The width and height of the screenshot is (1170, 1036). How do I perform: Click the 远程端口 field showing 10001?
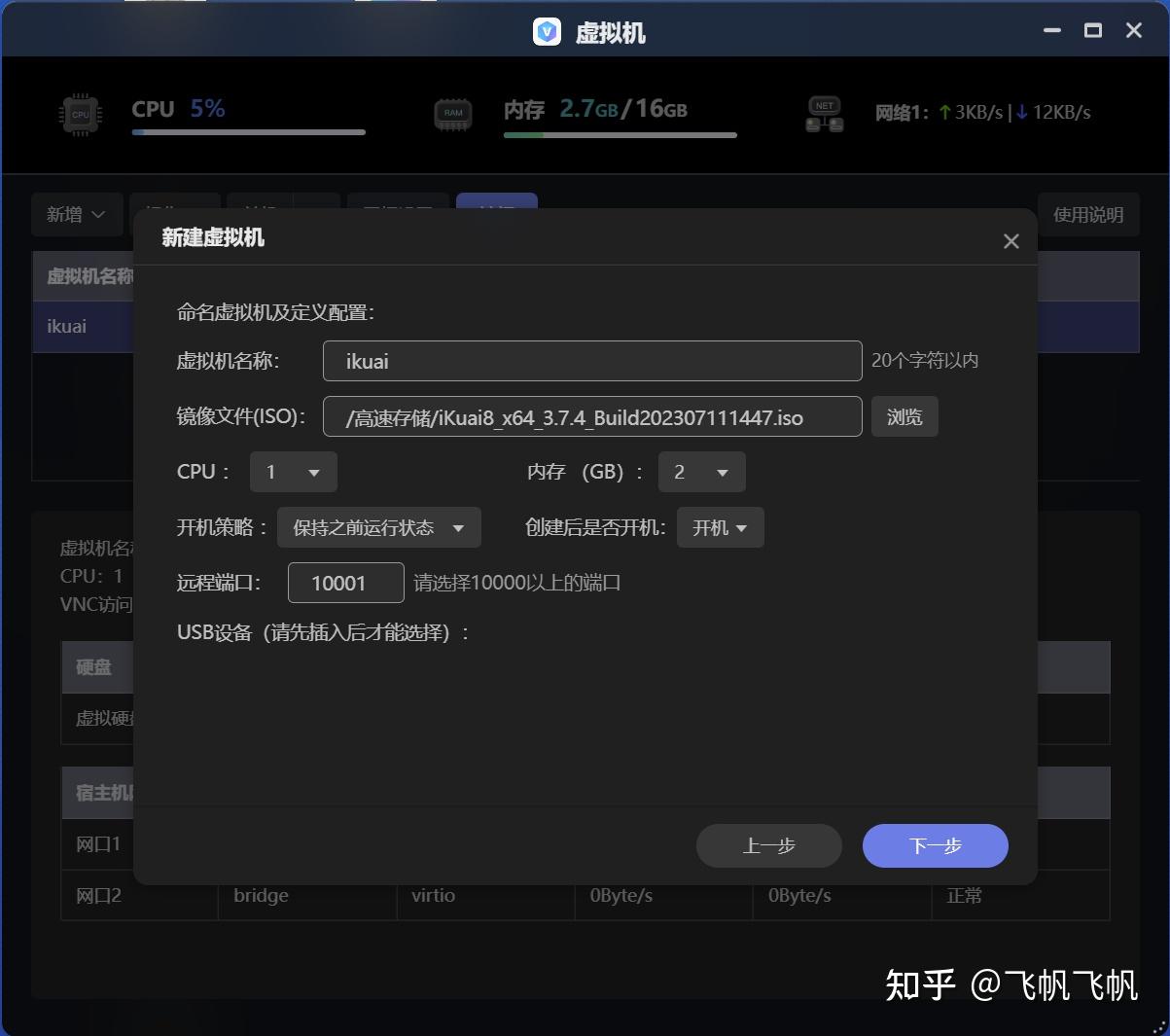coord(345,582)
